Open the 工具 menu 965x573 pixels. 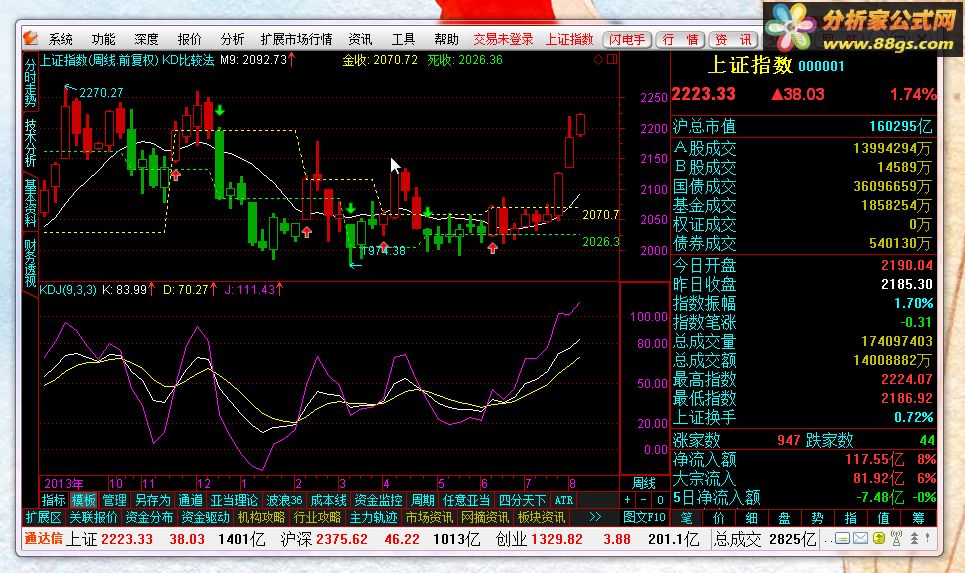[403, 39]
